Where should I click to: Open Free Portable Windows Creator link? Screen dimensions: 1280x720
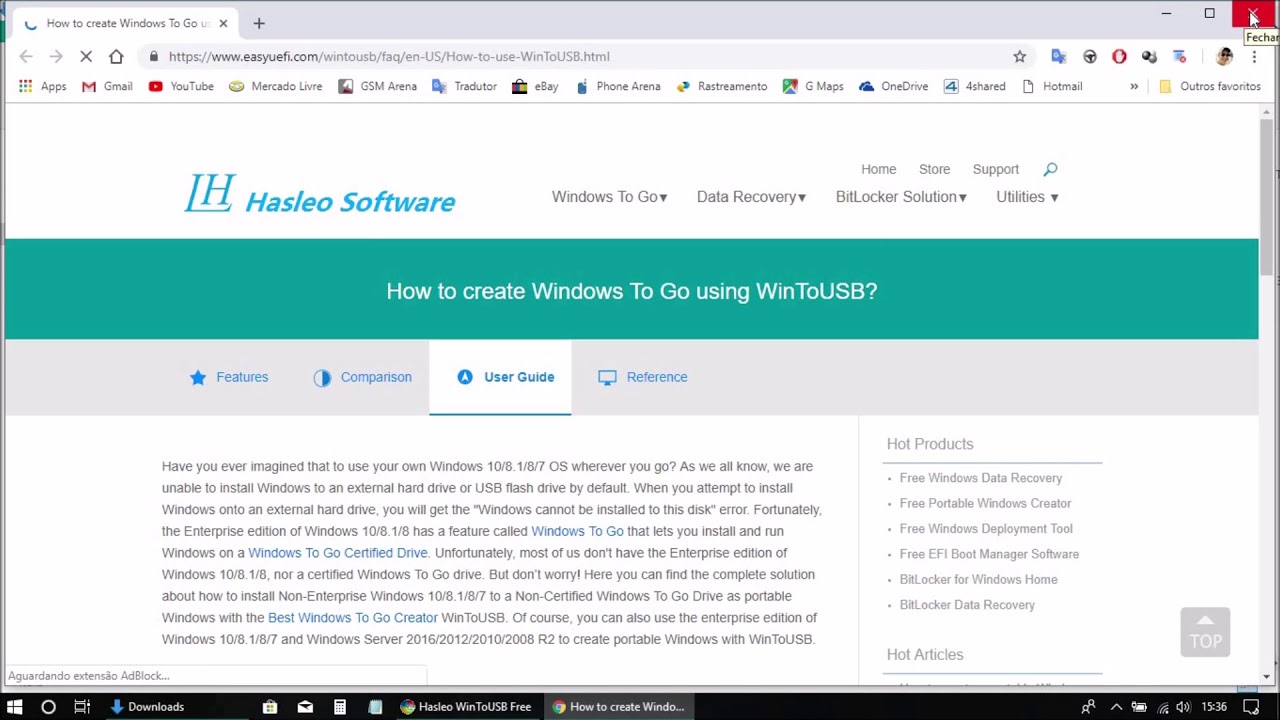[x=985, y=503]
